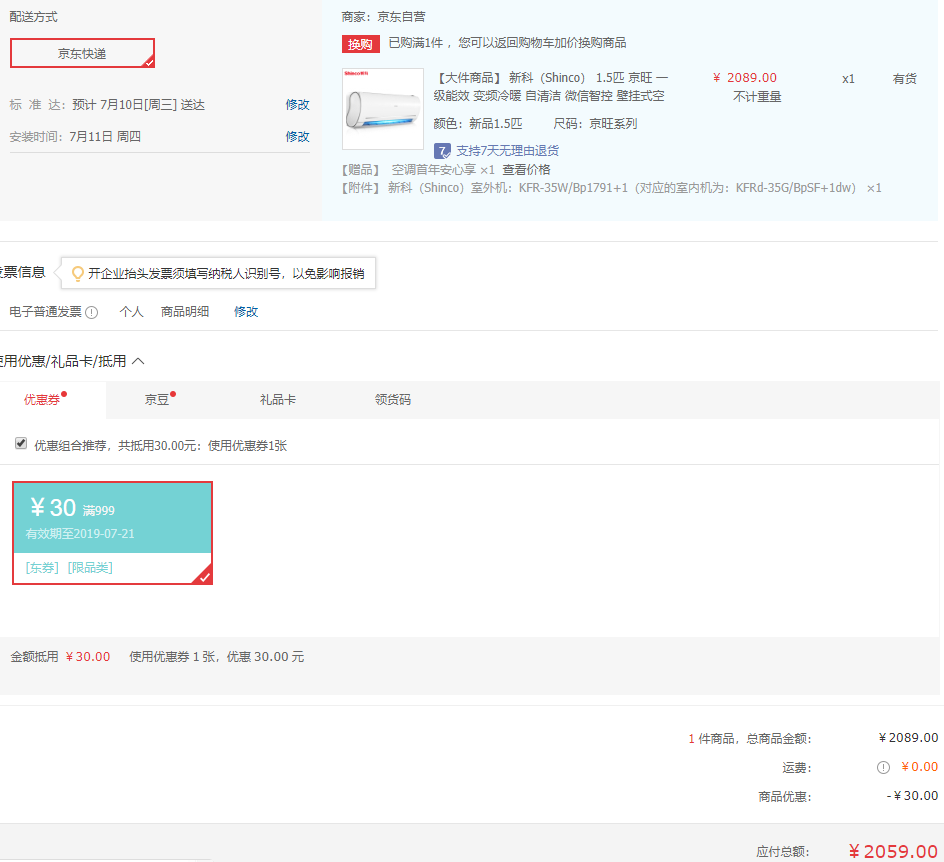Image resolution: width=944 pixels, height=862 pixels.
Task: Click 修改 for invoice information
Action: coord(246,312)
